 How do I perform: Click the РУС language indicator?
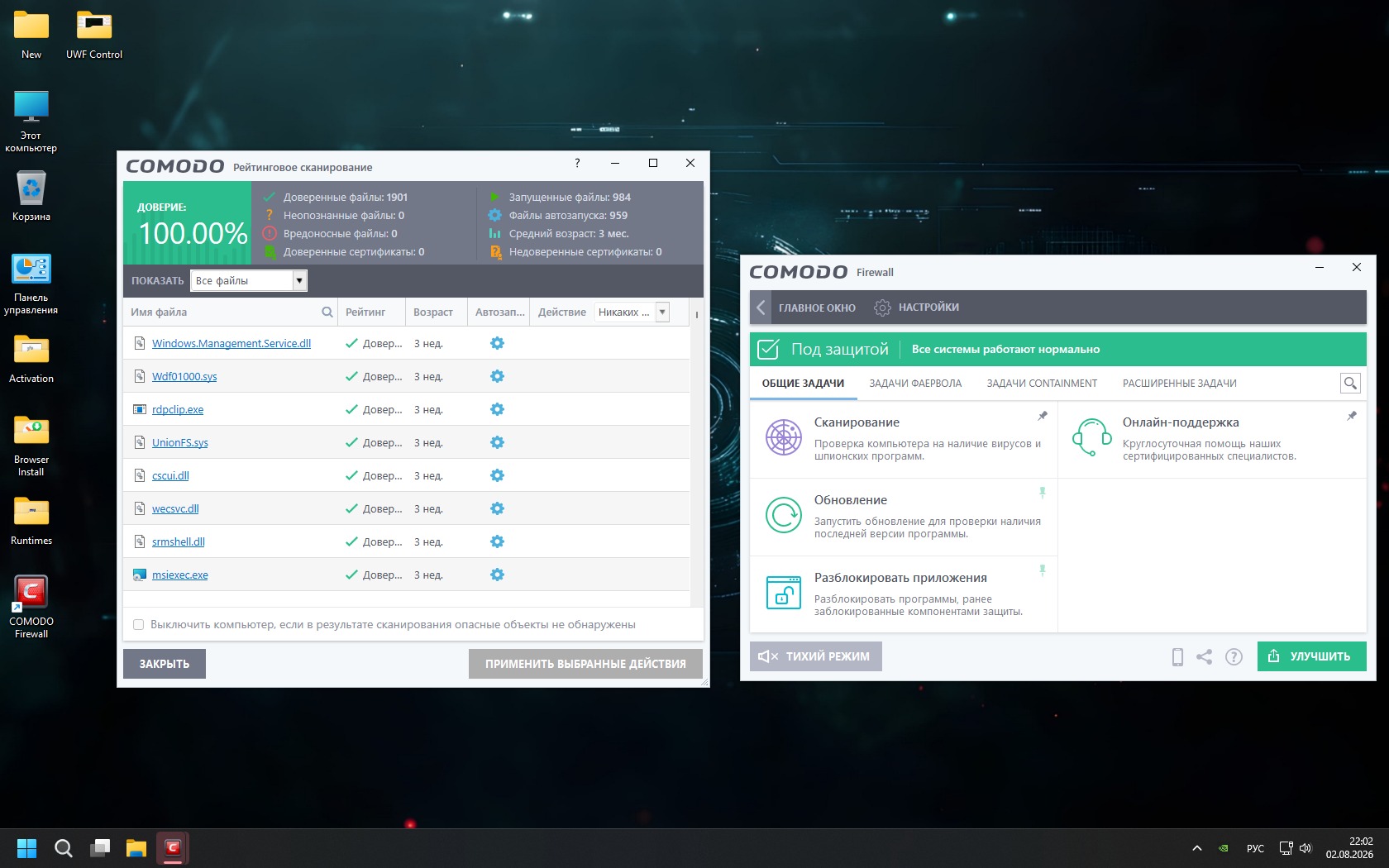point(1255,848)
